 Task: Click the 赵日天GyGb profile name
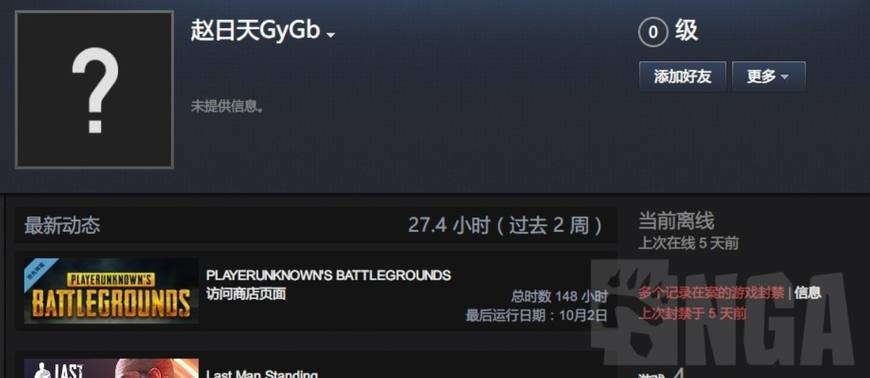point(256,31)
